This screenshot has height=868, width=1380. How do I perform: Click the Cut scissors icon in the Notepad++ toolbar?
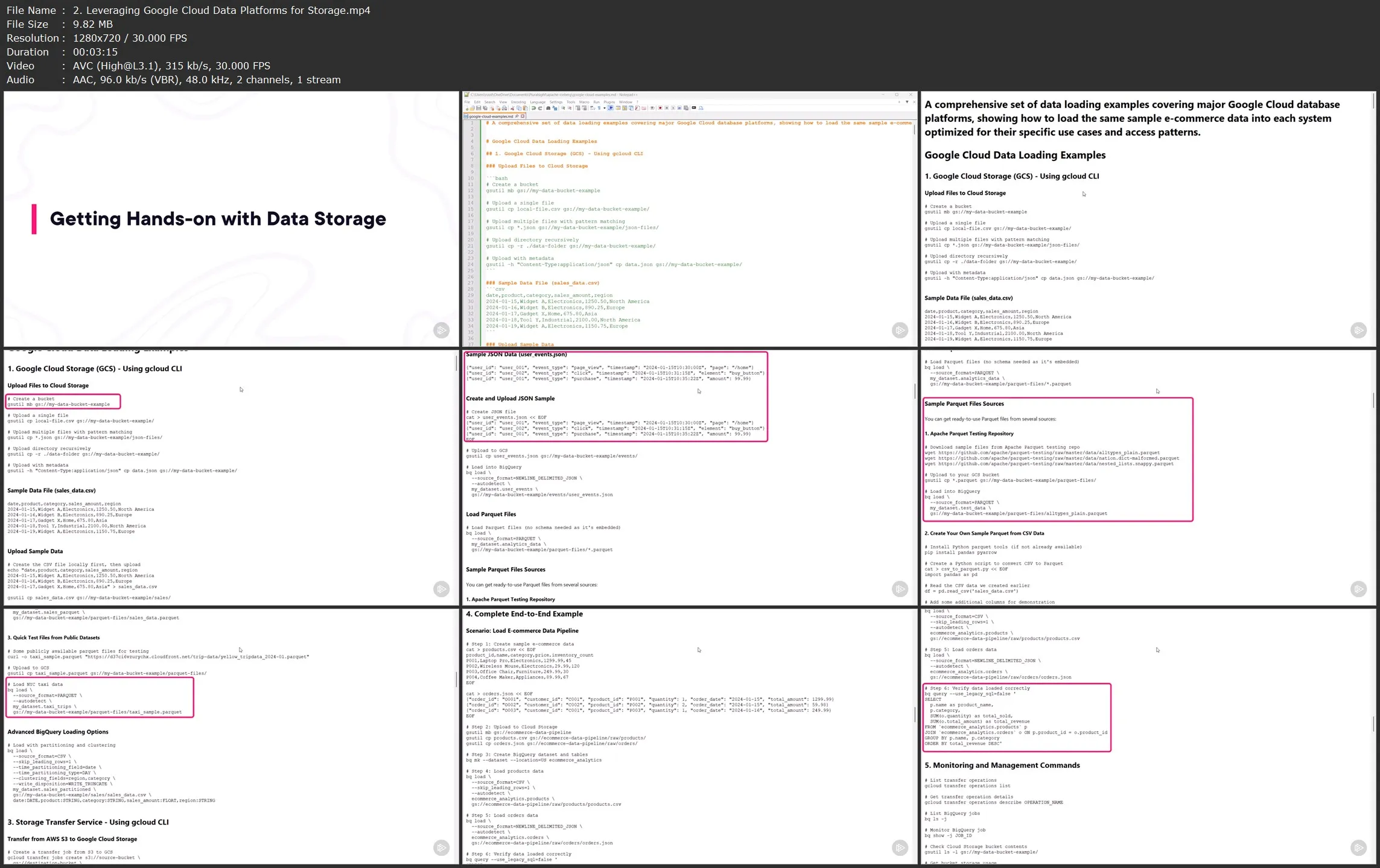pyautogui.click(x=512, y=108)
